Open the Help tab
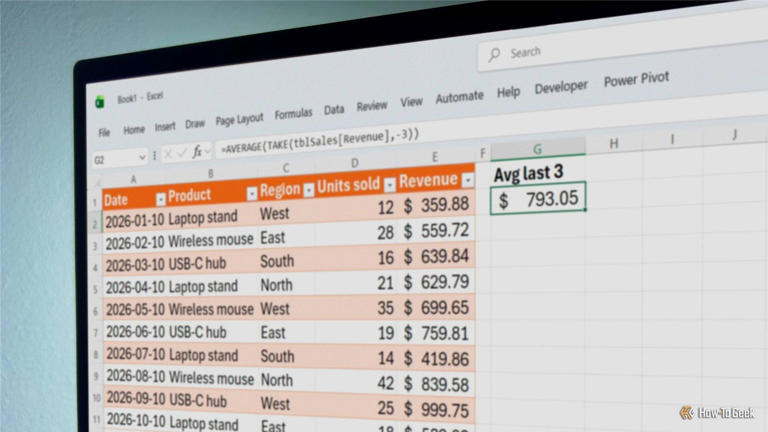This screenshot has width=768, height=432. pos(508,92)
